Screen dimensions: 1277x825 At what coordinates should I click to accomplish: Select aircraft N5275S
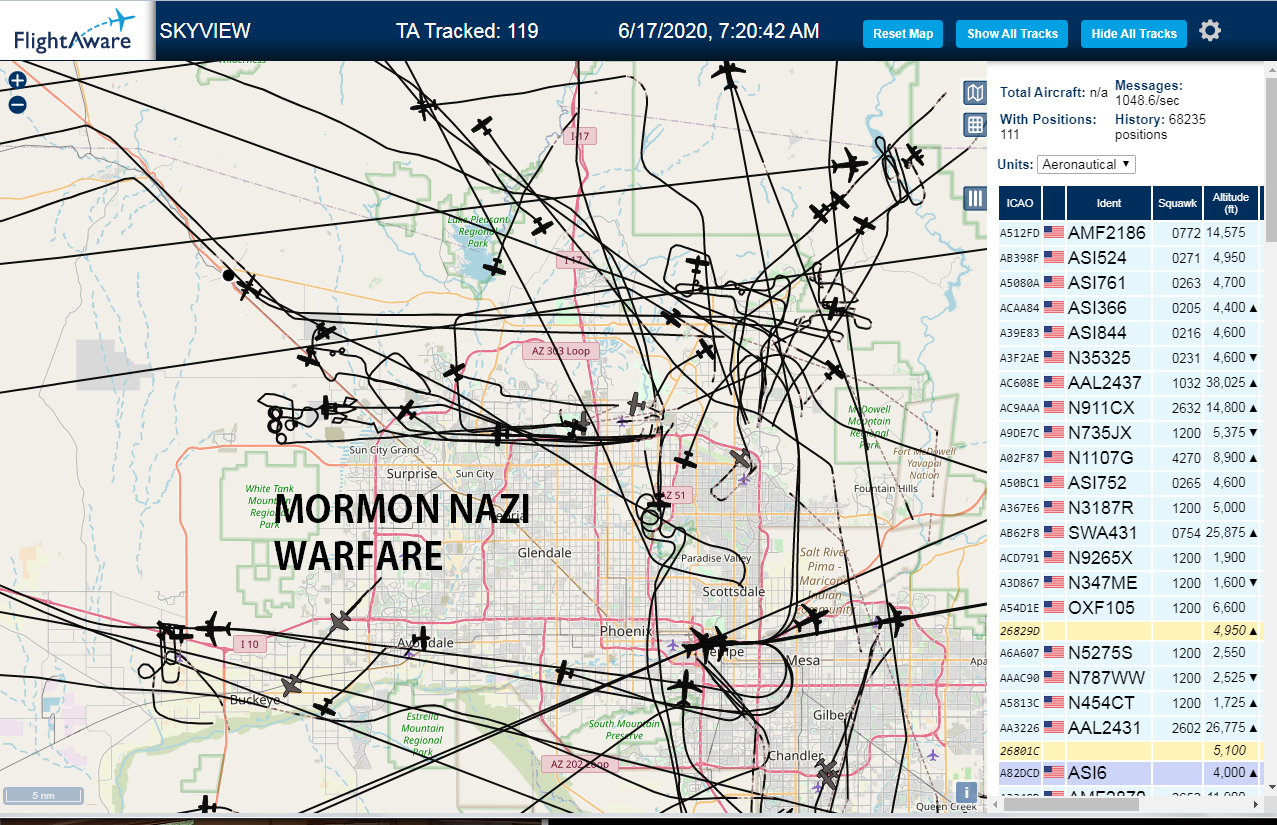point(1129,653)
